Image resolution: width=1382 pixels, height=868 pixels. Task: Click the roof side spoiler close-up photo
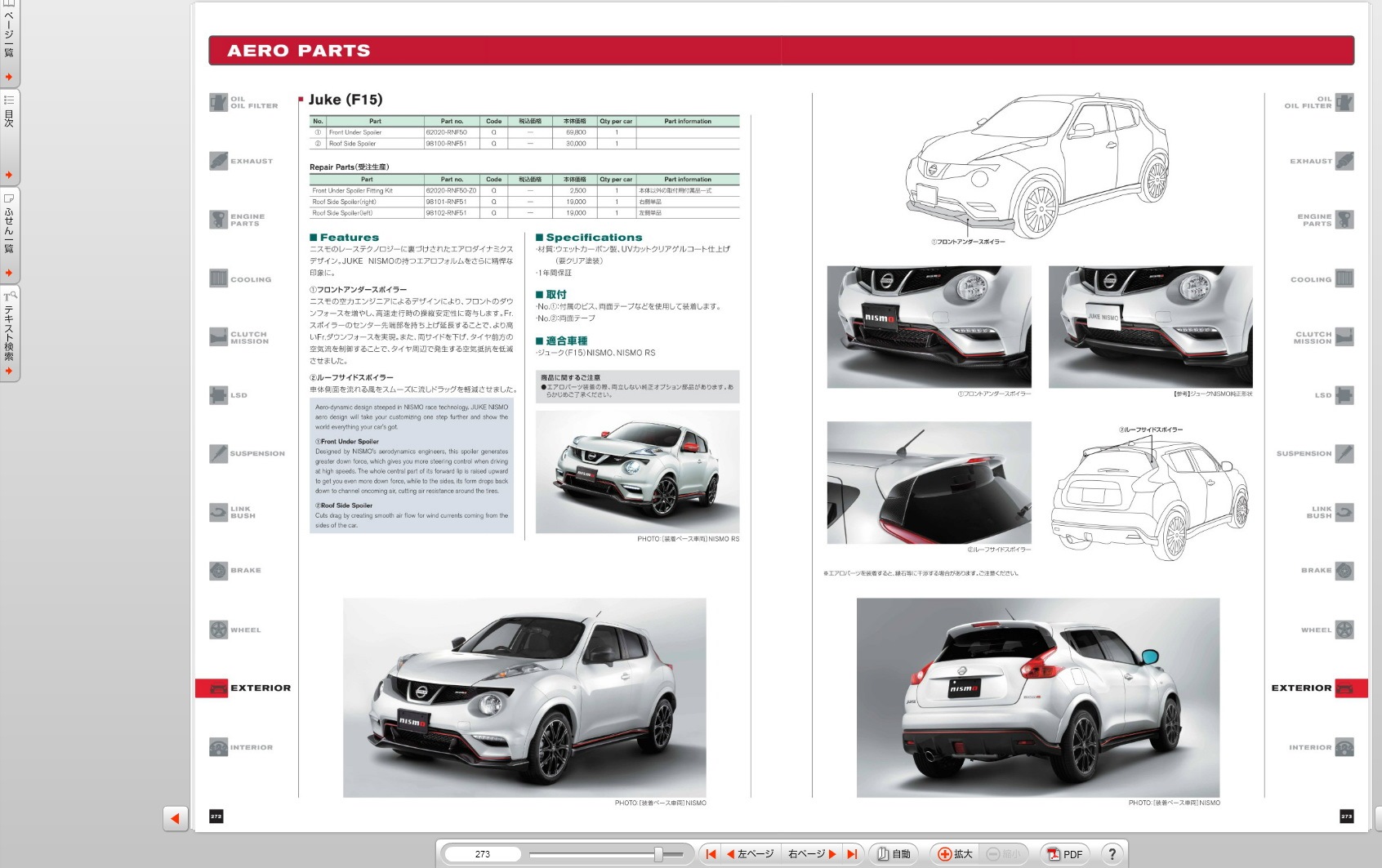[x=930, y=483]
